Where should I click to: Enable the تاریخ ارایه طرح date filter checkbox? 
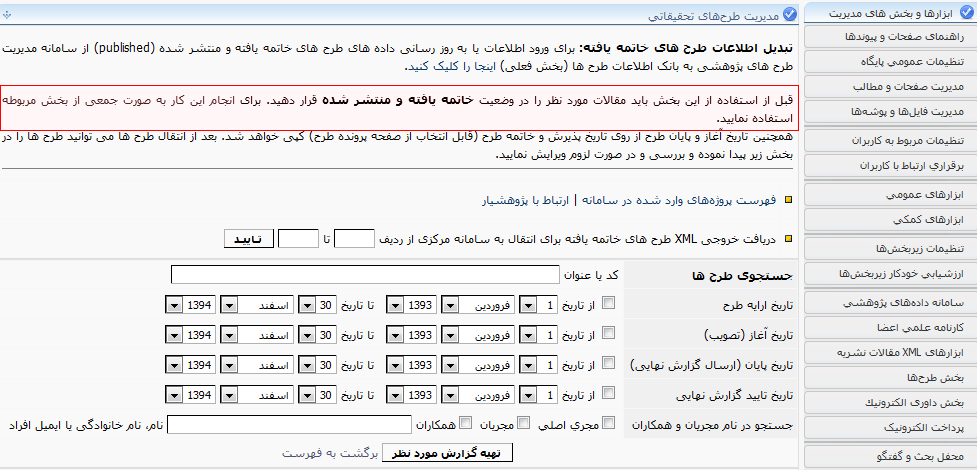pyautogui.click(x=609, y=304)
